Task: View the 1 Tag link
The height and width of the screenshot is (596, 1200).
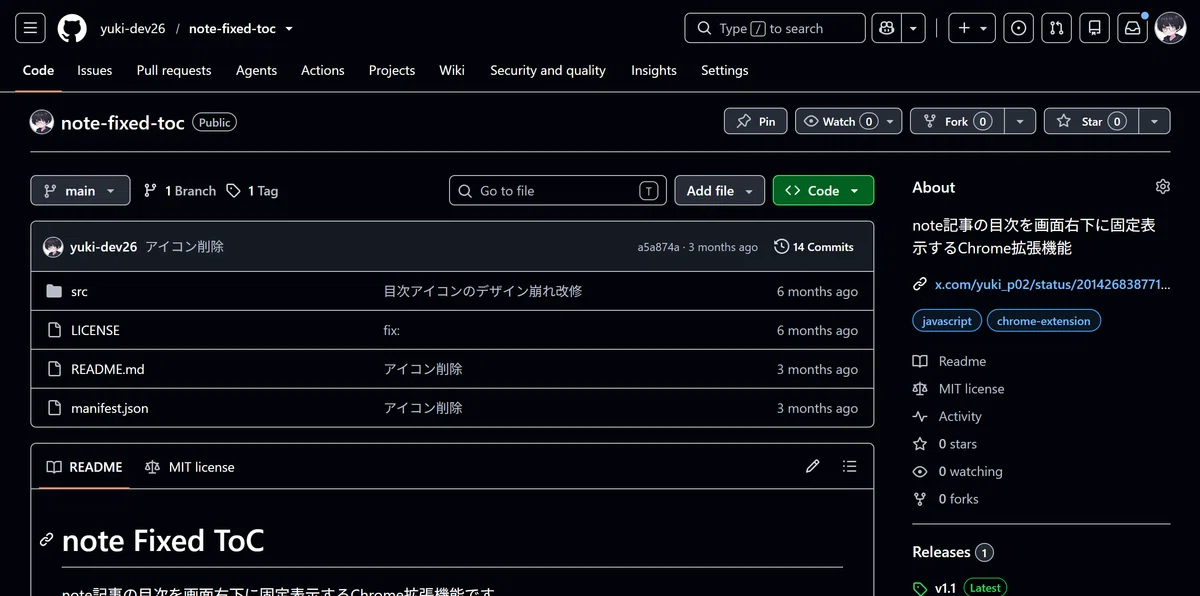Action: point(252,190)
